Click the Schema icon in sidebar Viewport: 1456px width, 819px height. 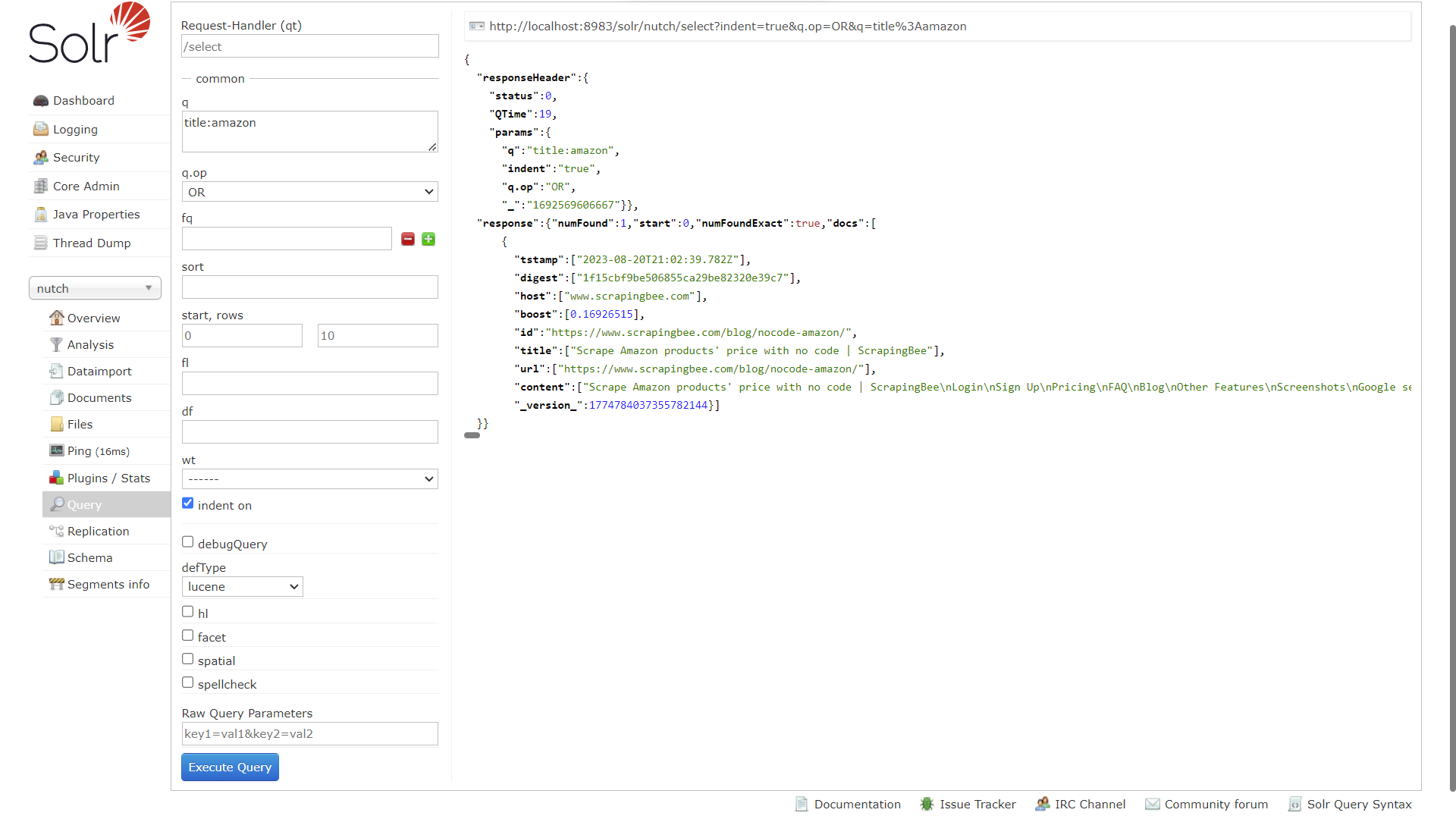coord(57,557)
